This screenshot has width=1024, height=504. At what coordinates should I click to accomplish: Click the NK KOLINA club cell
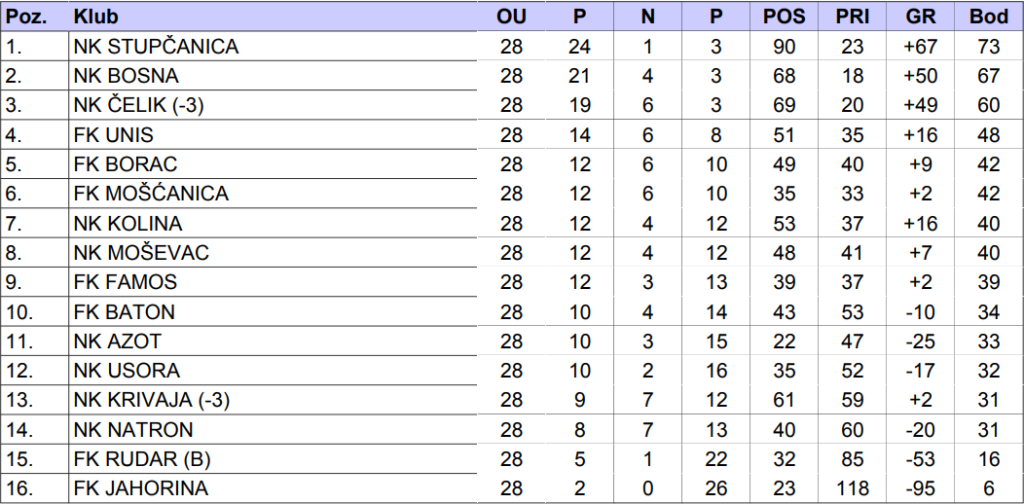tap(128, 223)
